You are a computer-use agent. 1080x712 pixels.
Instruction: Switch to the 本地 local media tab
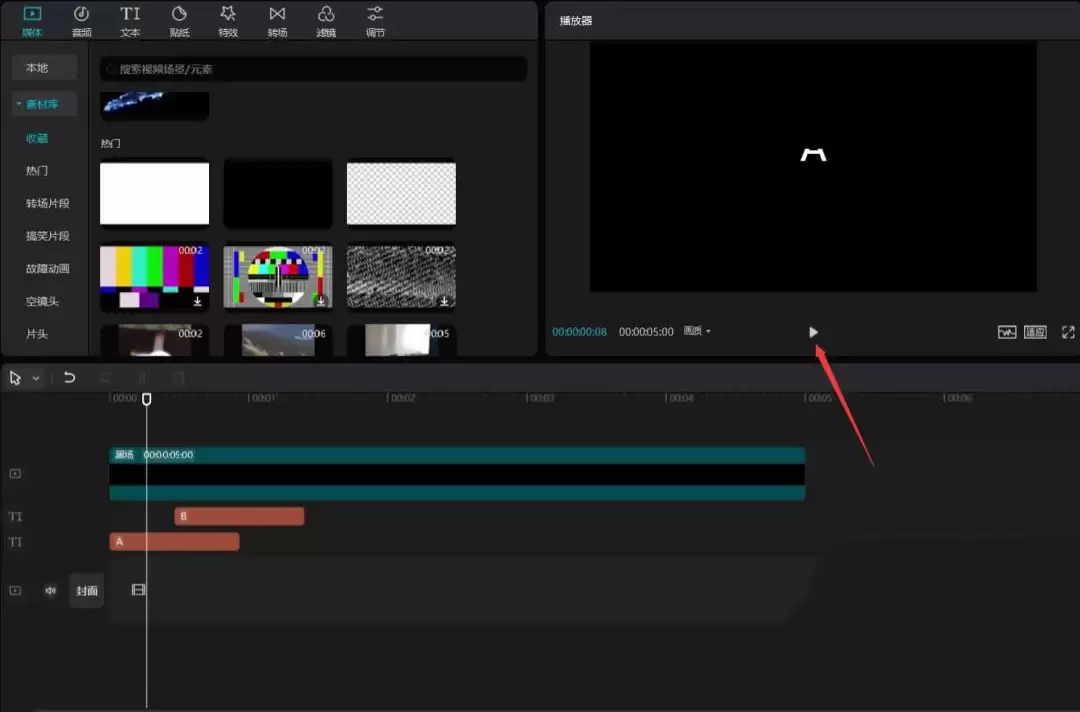click(x=37, y=68)
